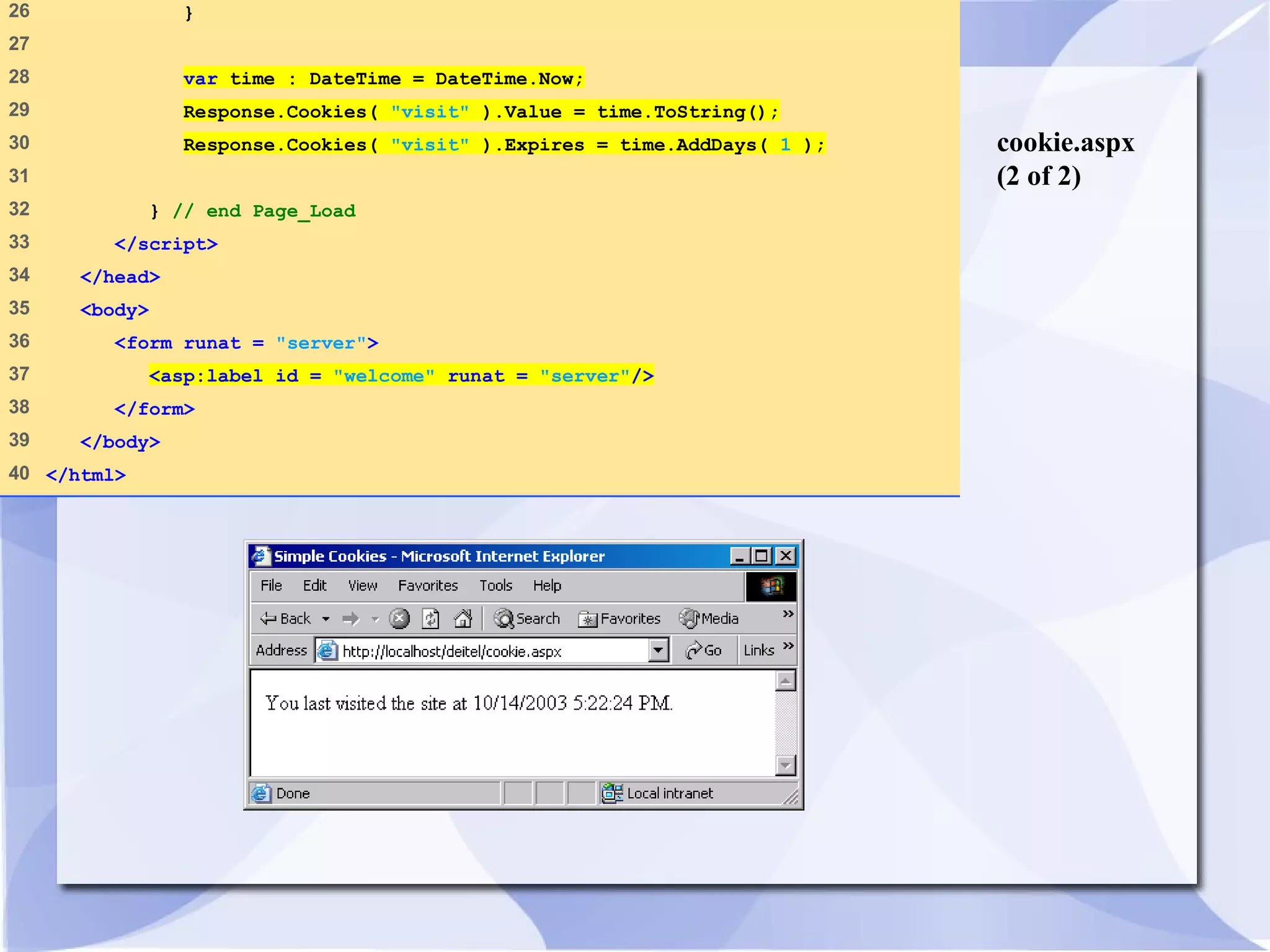Close the Simple Cookies window

point(786,556)
